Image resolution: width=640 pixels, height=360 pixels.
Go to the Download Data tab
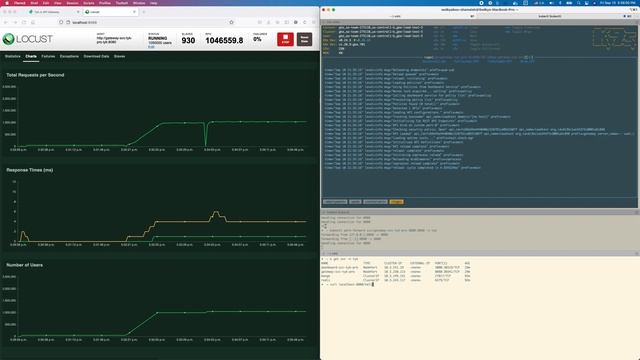[x=96, y=56]
